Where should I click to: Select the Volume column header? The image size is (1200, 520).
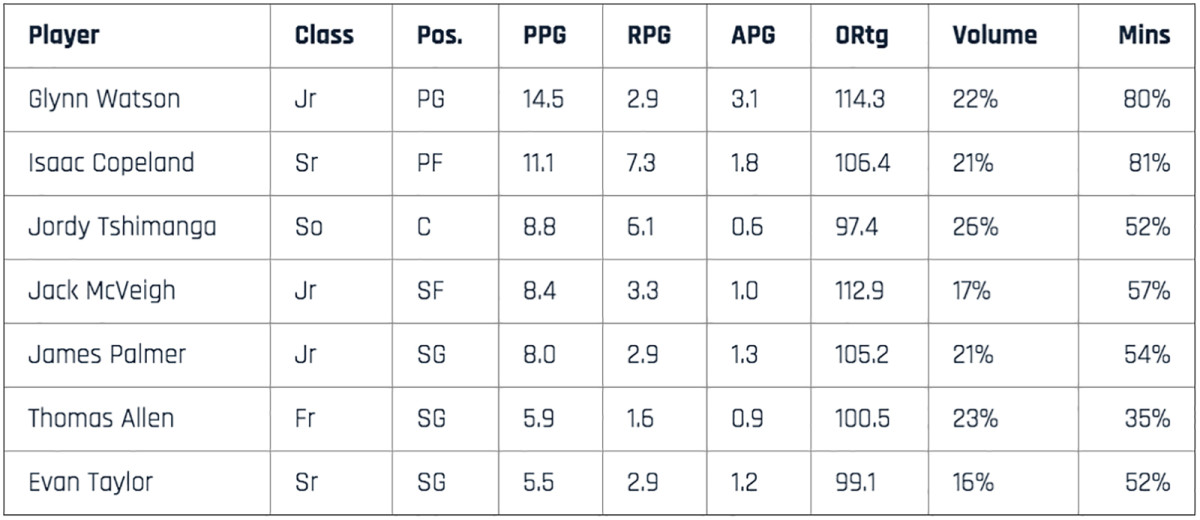(994, 36)
